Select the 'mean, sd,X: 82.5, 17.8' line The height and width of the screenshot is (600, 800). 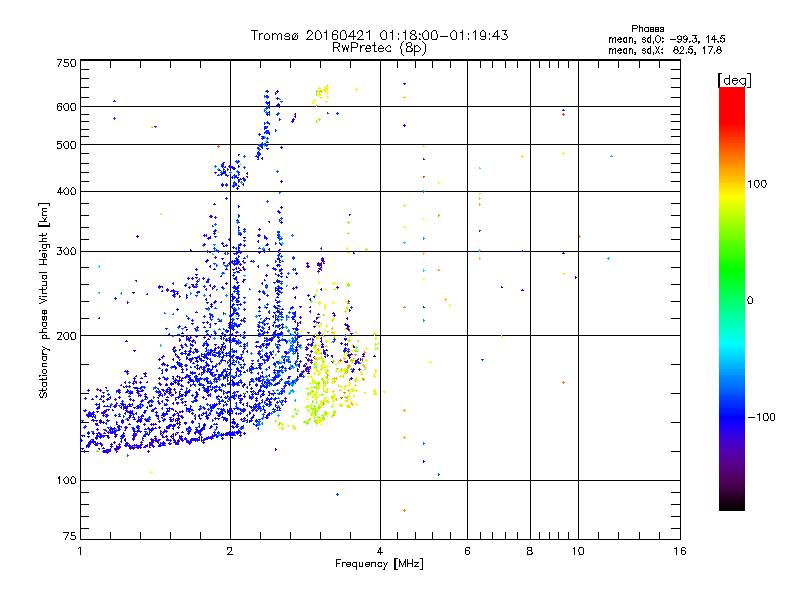[665, 50]
